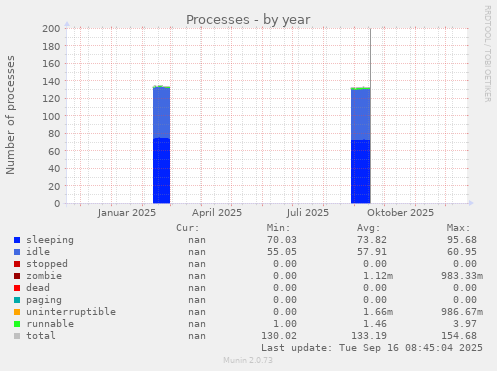
Task: Click uninterruptible average value 1.66m
Action: click(x=378, y=312)
